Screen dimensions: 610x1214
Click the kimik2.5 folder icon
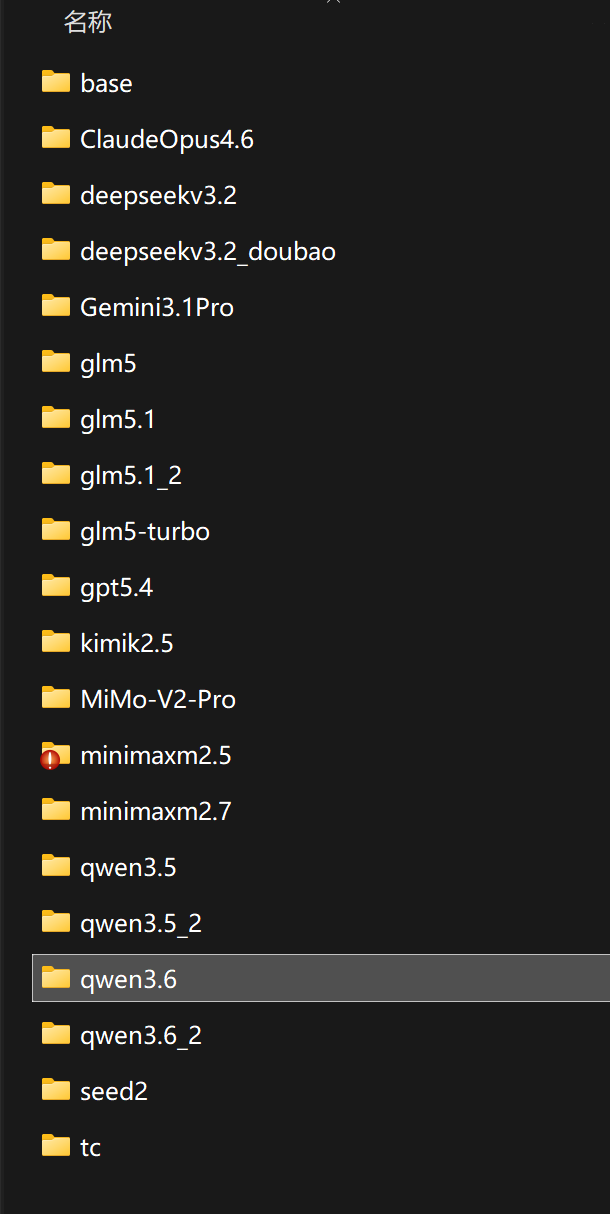[56, 642]
